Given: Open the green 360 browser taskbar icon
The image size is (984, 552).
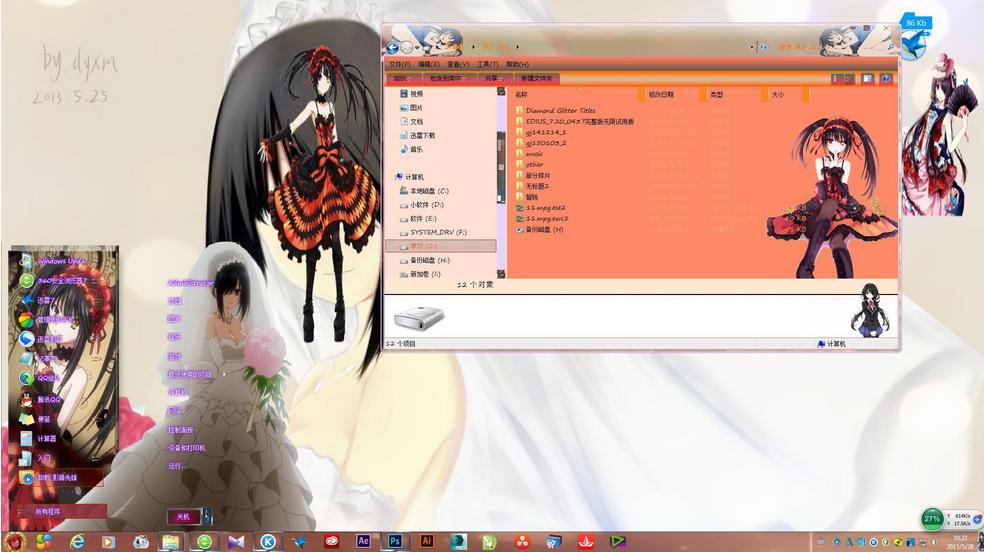Looking at the screenshot, I should 204,541.
